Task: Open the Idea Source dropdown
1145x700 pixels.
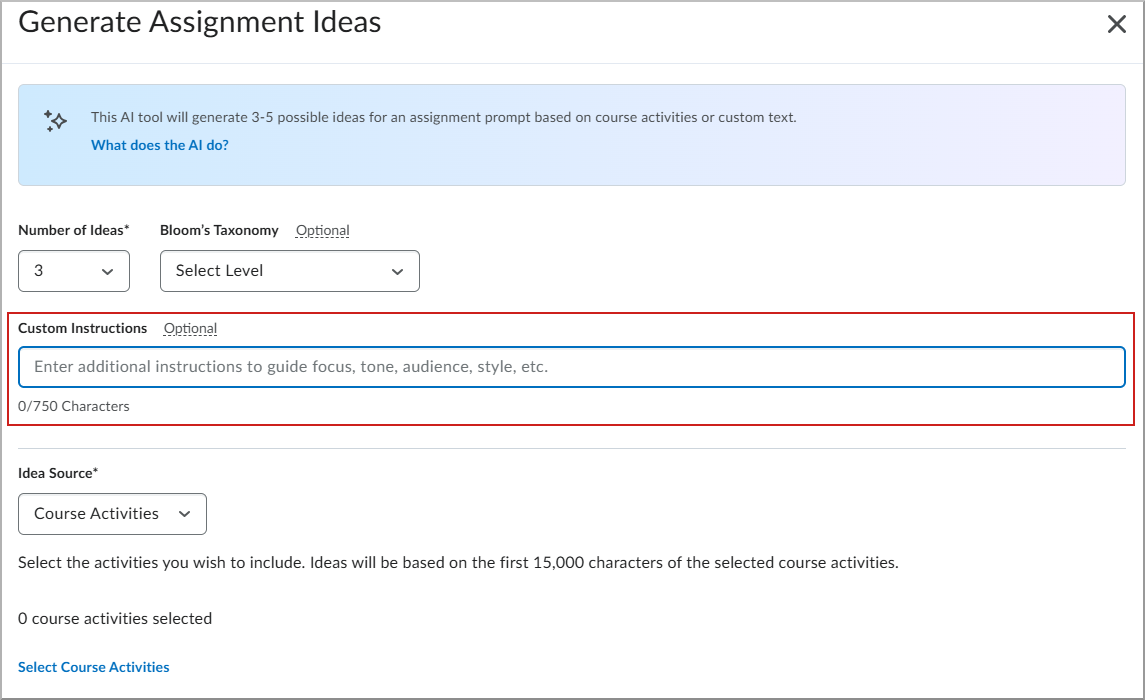Action: point(112,513)
